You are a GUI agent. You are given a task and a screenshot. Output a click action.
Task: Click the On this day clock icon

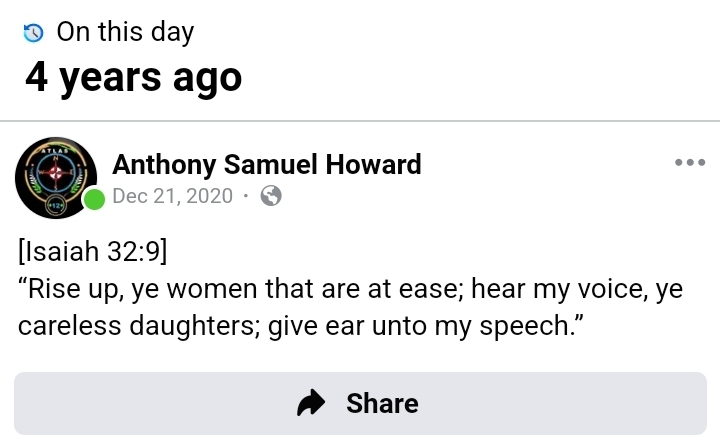(33, 33)
